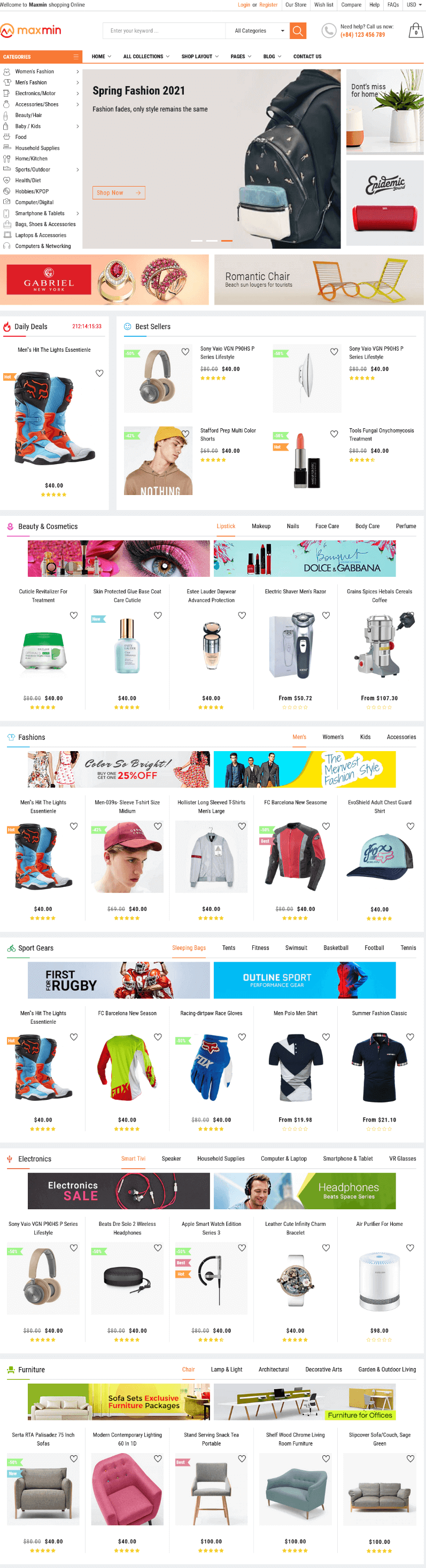The image size is (426, 1568).
Task: Switch to the Makeup tab
Action: point(261,526)
